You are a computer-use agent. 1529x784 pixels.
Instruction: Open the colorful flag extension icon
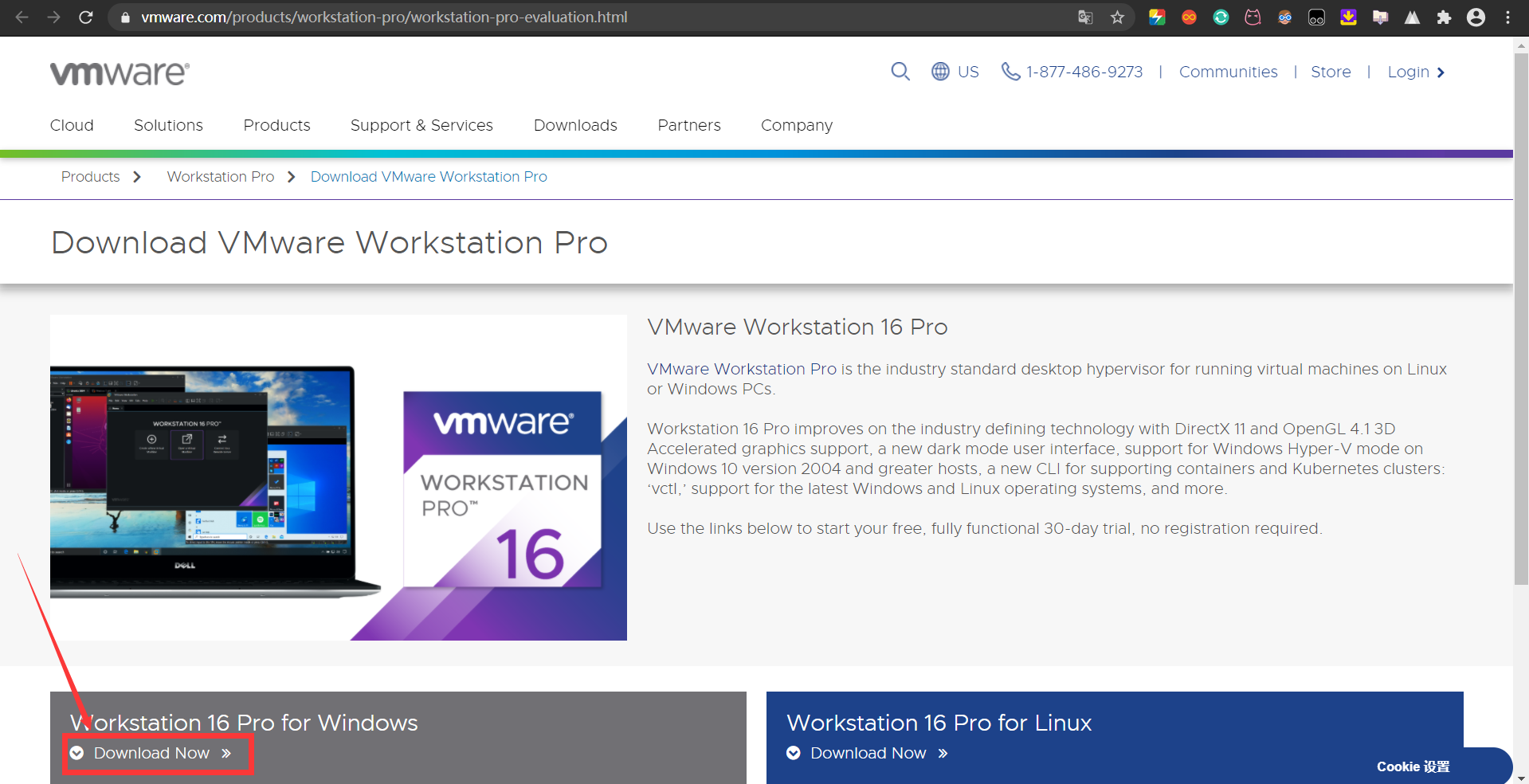pos(1157,17)
